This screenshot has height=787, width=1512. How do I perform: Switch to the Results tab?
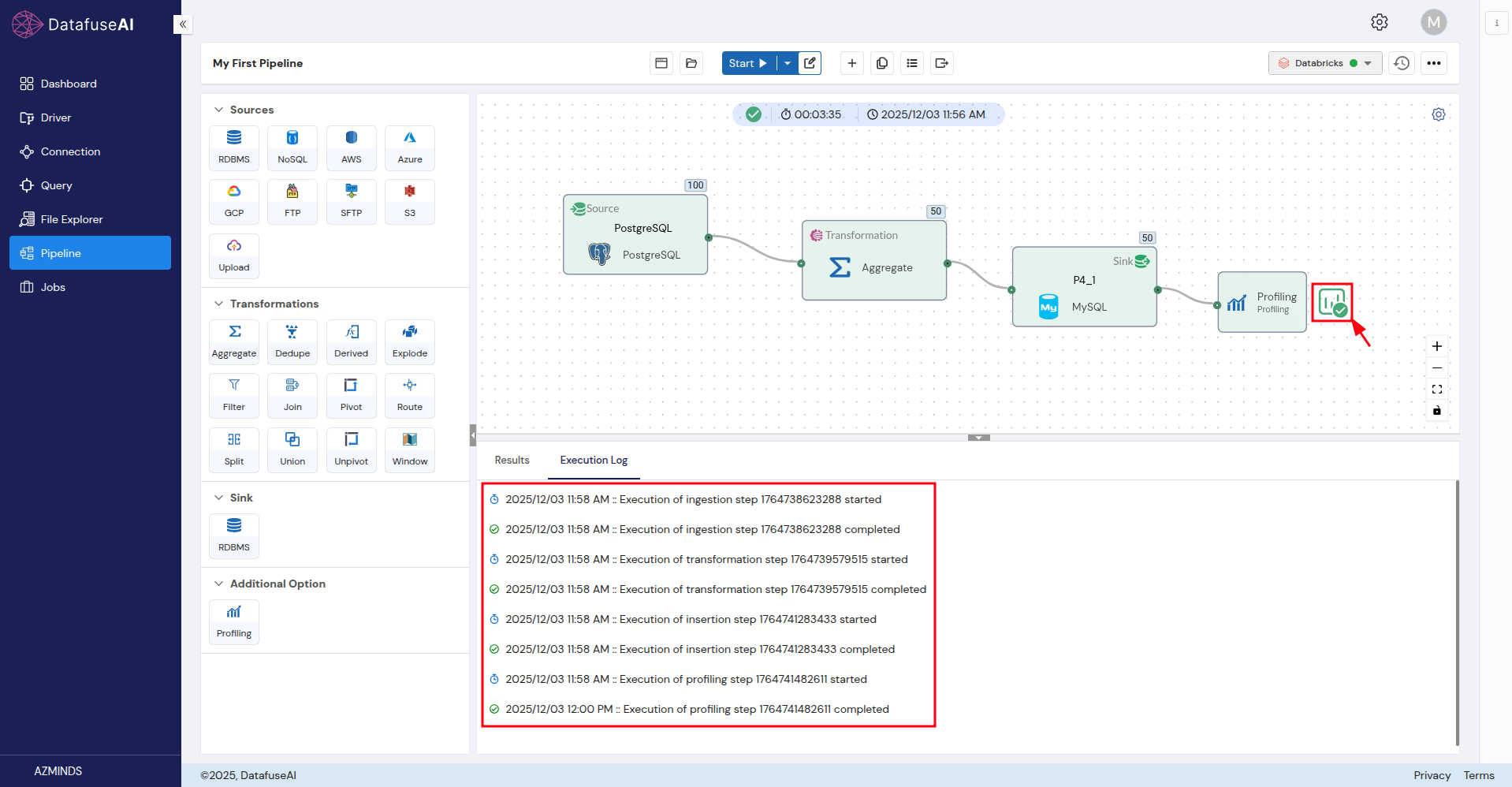click(x=511, y=460)
